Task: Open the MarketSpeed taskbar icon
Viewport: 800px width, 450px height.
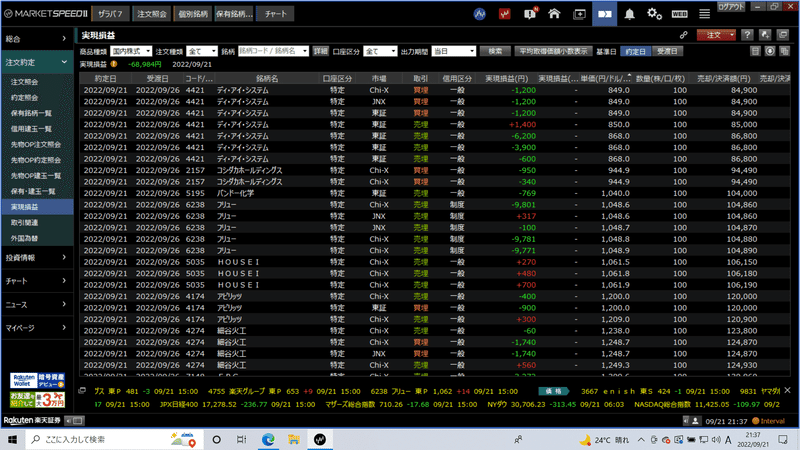Action: (320, 439)
